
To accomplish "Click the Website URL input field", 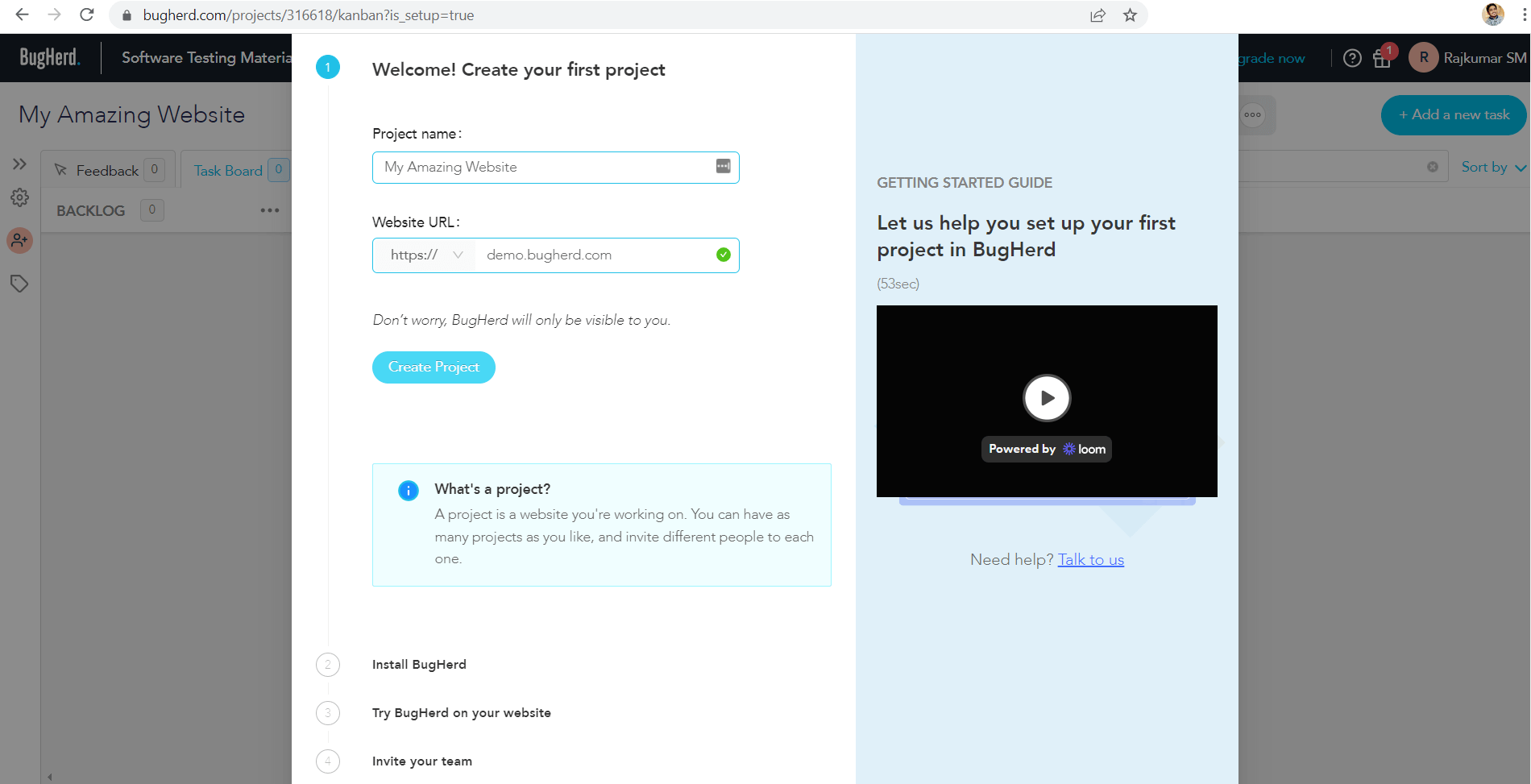I will 596,255.
